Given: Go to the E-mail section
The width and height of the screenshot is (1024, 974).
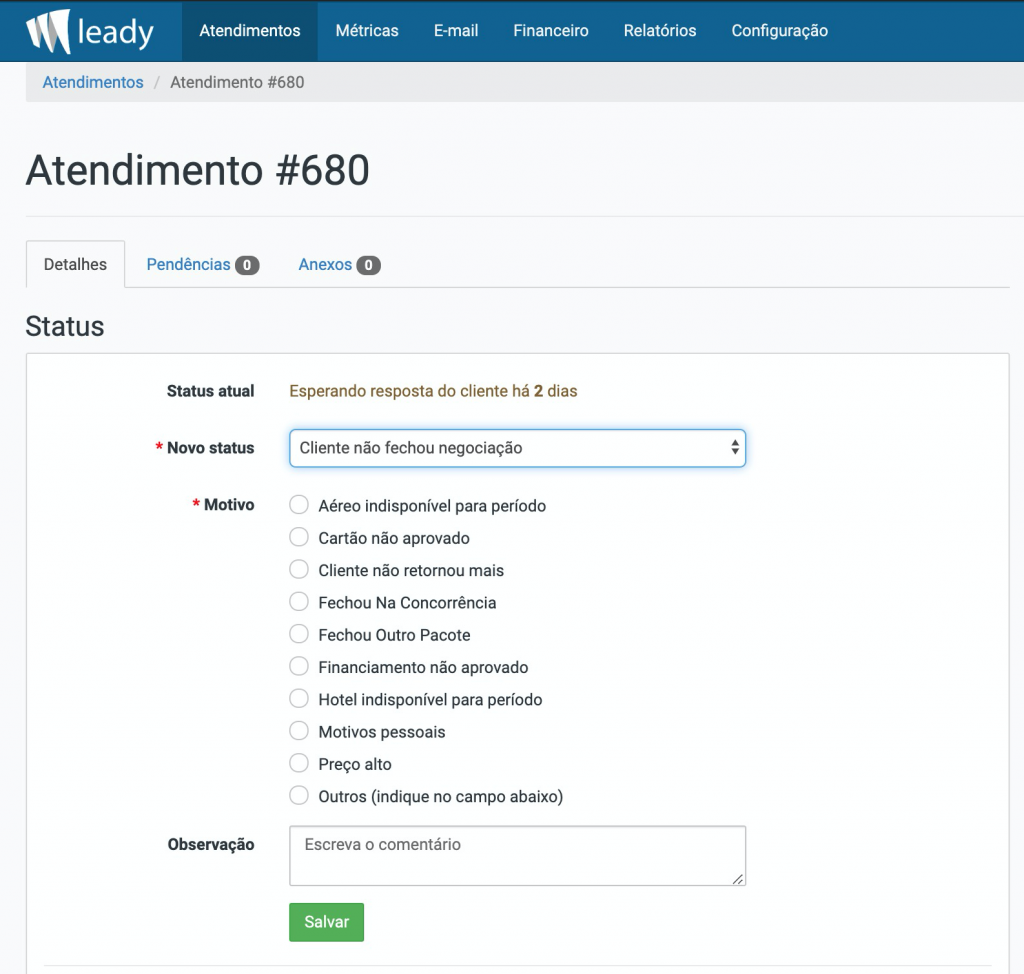Looking at the screenshot, I should [x=456, y=31].
